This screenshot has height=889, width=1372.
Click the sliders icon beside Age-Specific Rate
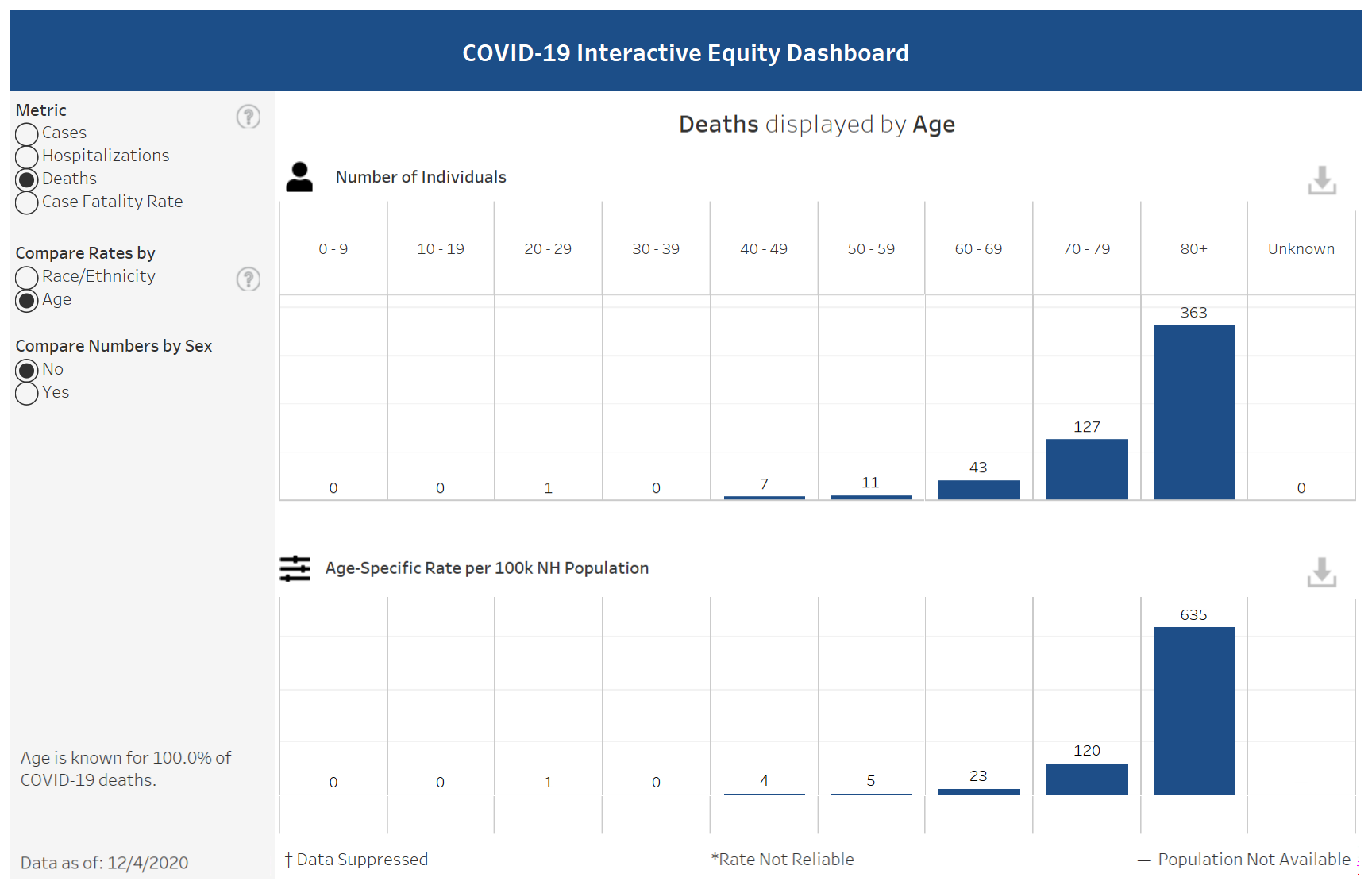295,568
